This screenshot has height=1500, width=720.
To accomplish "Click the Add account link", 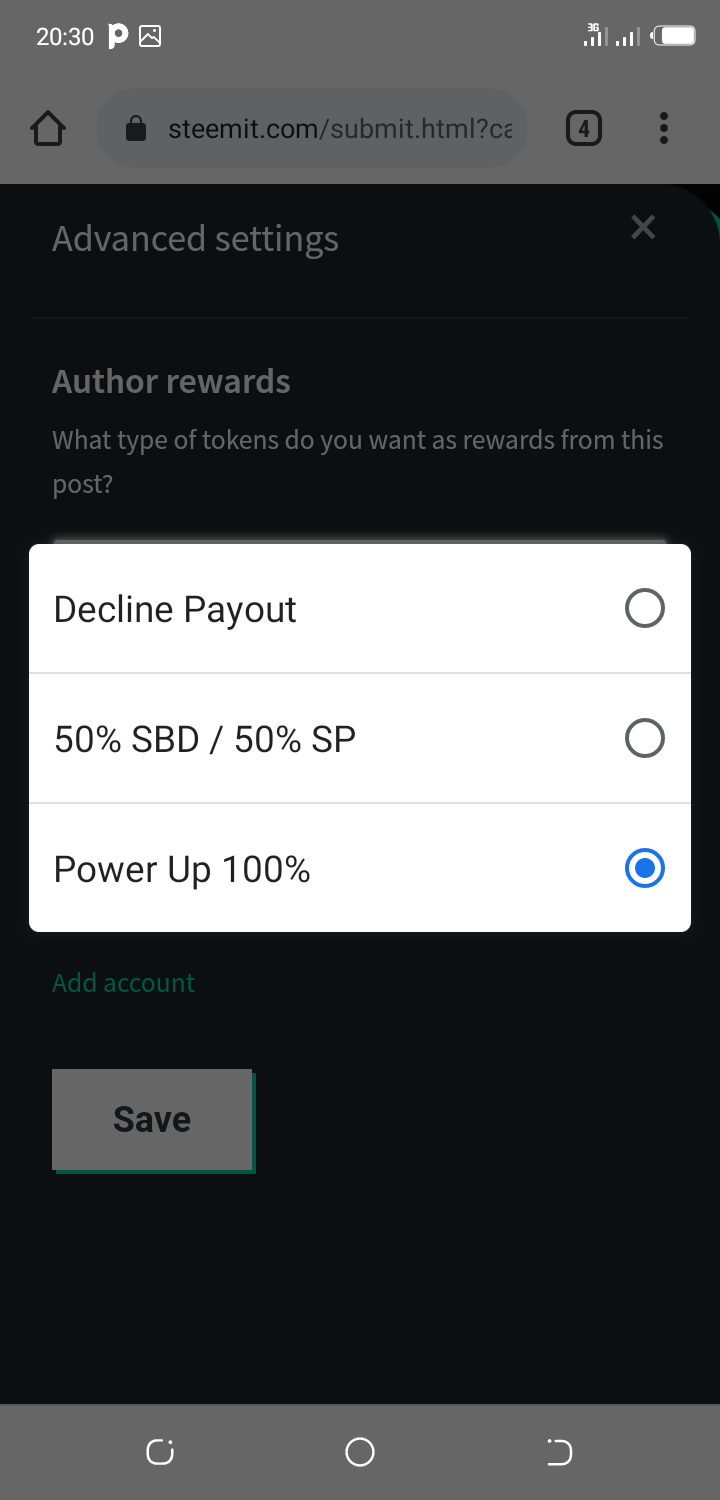I will (124, 983).
